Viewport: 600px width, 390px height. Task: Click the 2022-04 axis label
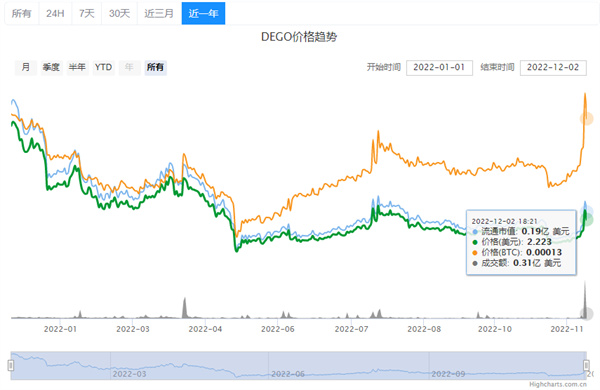click(x=205, y=329)
